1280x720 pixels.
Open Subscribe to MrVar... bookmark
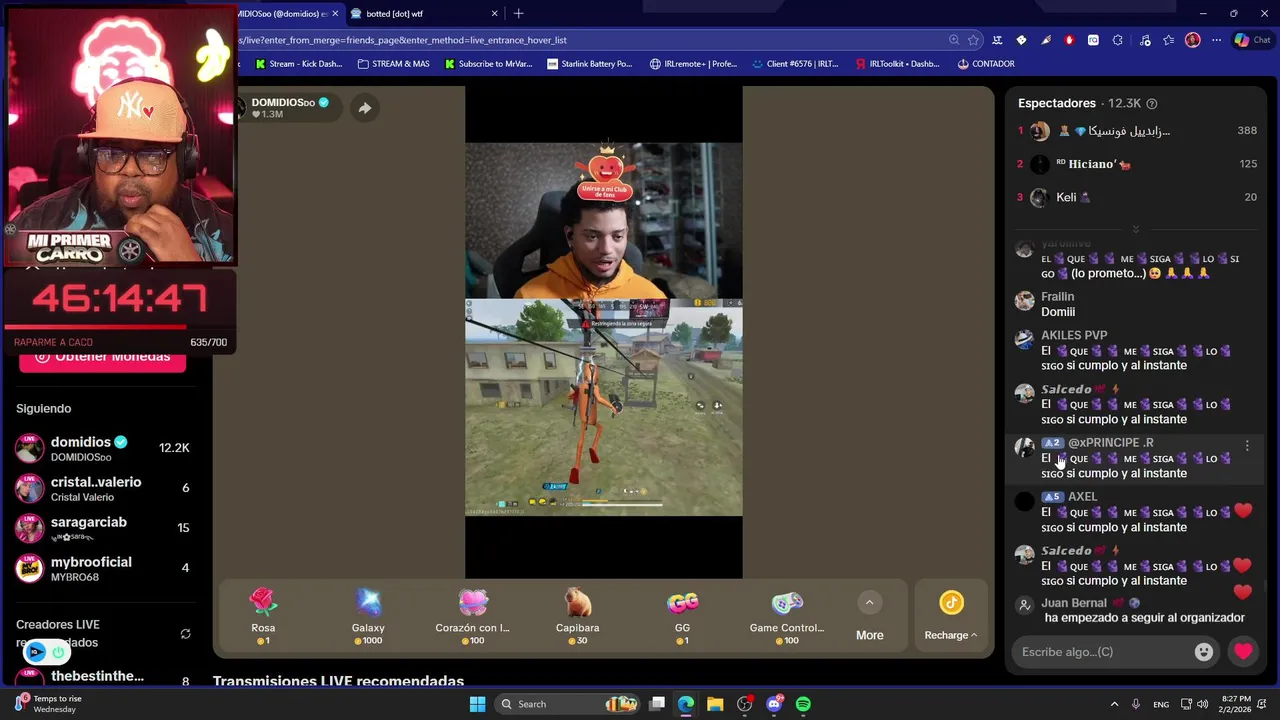click(x=488, y=64)
